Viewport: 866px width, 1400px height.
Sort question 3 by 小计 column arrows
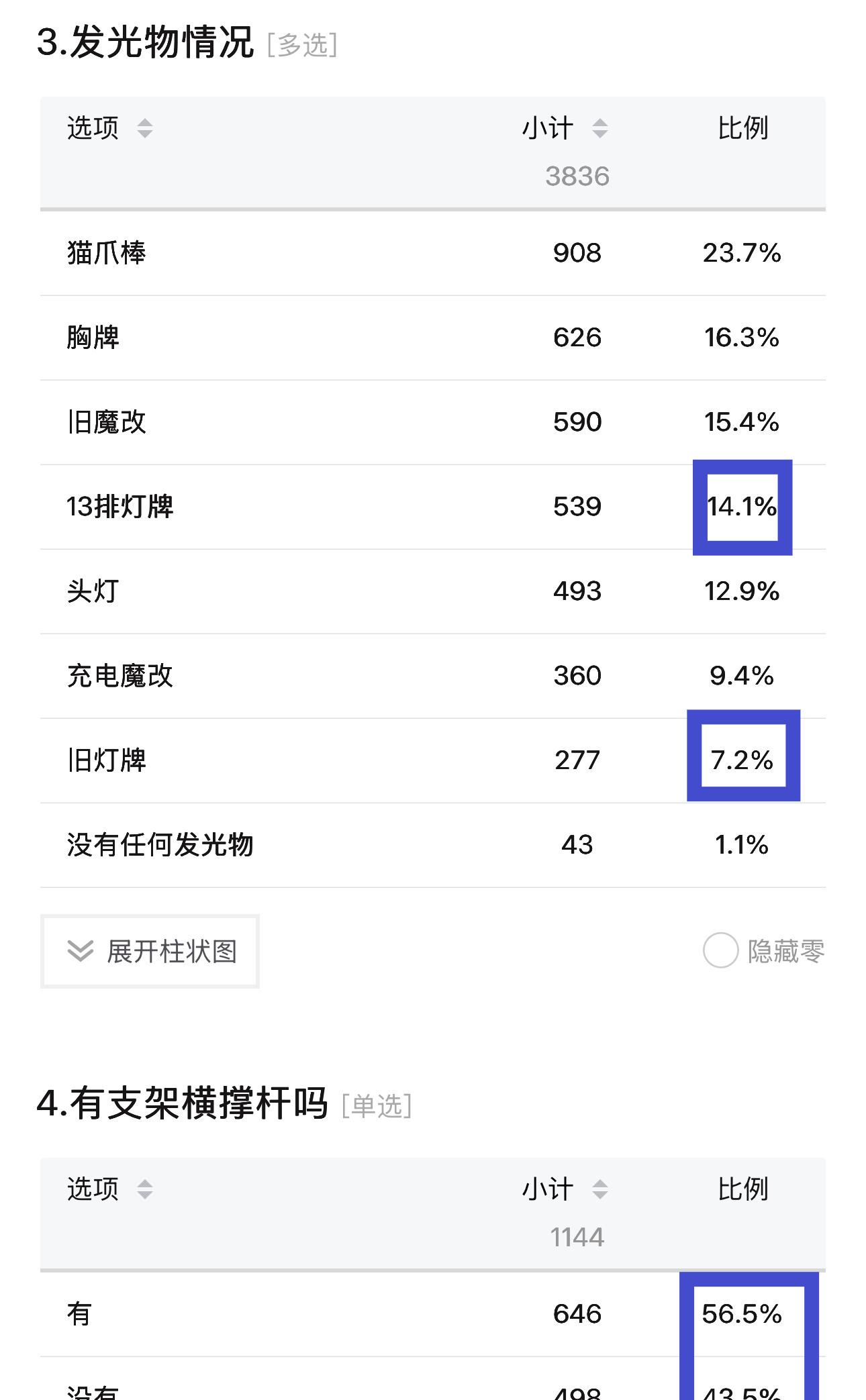click(599, 128)
